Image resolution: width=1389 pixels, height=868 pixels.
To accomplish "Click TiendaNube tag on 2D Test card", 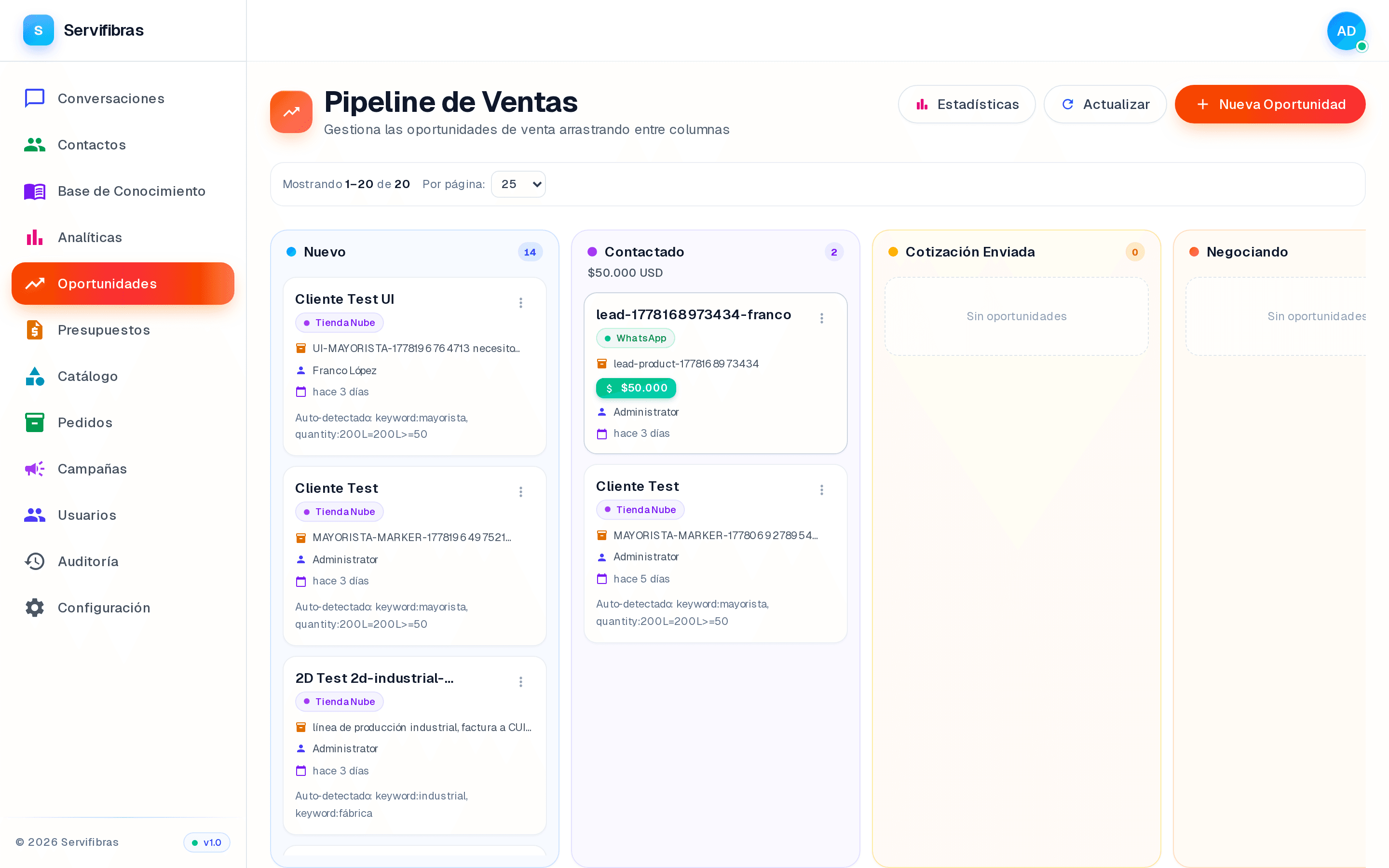I will [339, 702].
